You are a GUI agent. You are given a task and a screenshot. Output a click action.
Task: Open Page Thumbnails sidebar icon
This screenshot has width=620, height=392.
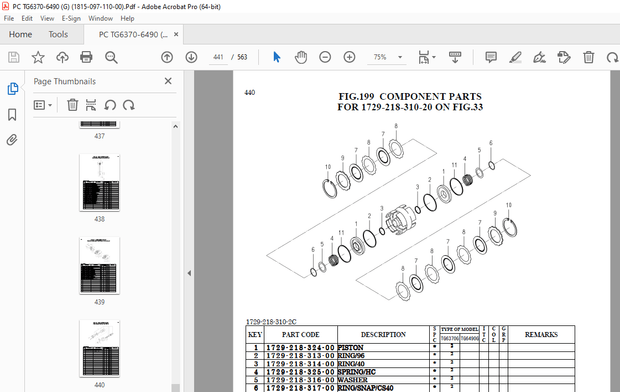(12, 89)
